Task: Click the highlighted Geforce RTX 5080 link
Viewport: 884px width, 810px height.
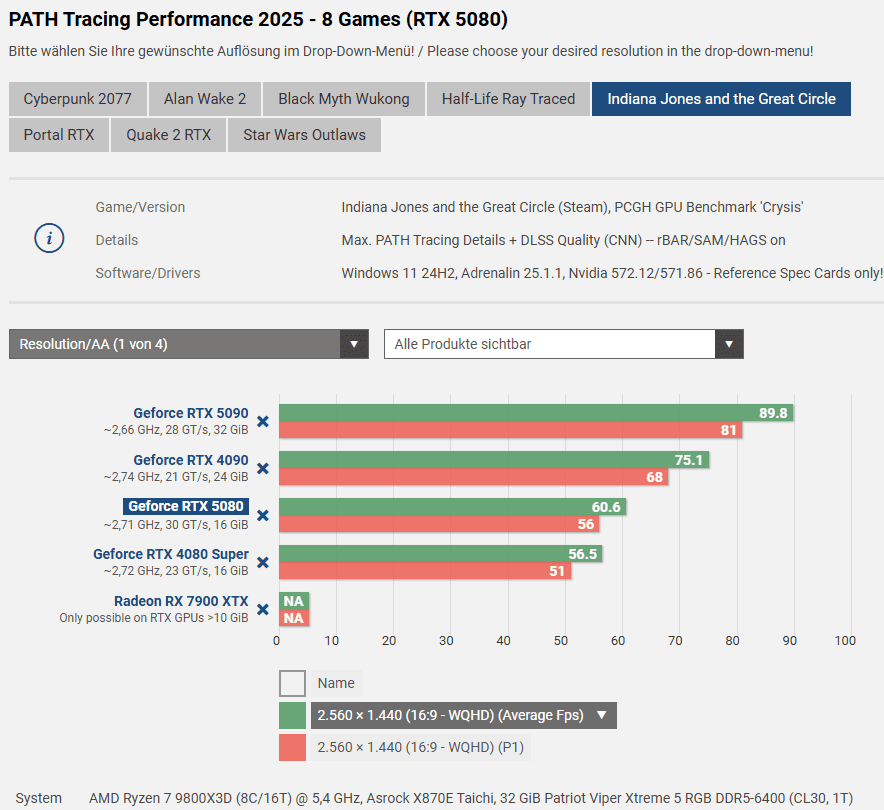Action: pyautogui.click(x=186, y=506)
